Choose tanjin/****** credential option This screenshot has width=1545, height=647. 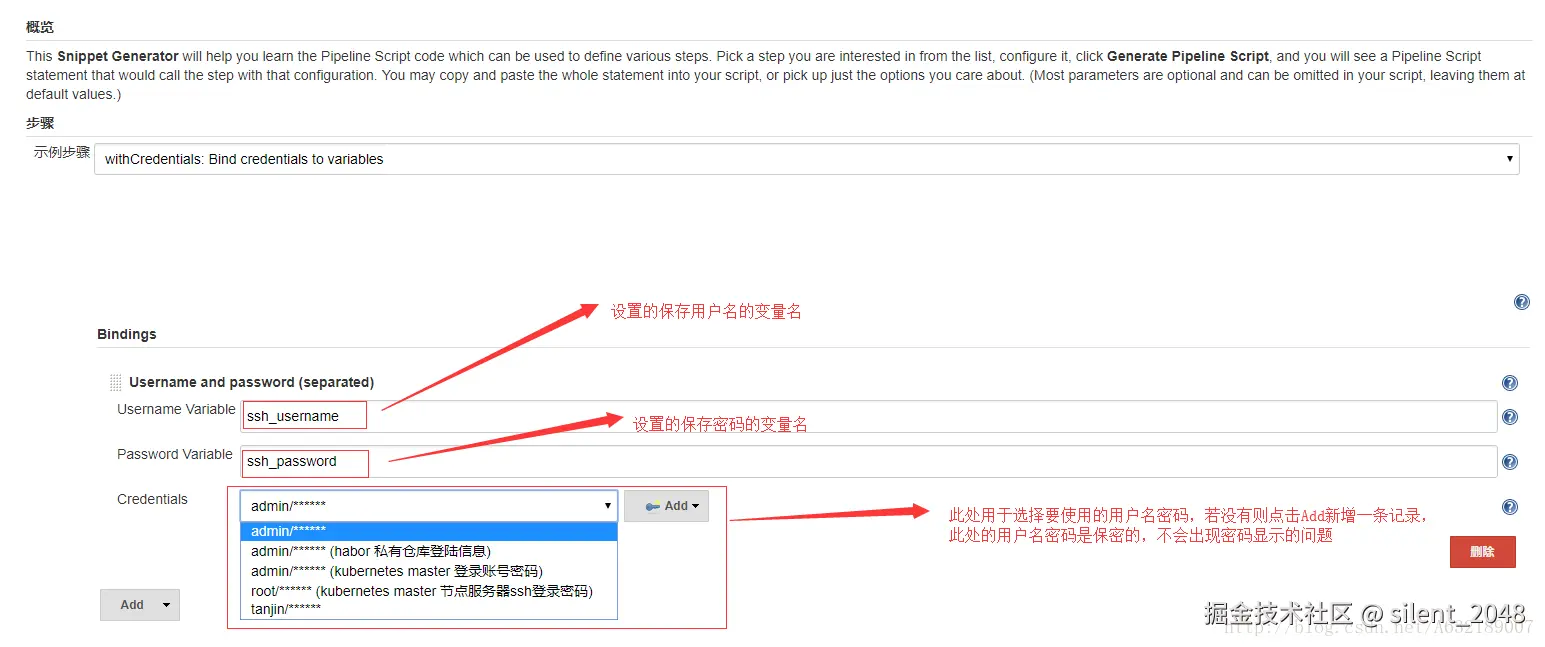(429, 608)
